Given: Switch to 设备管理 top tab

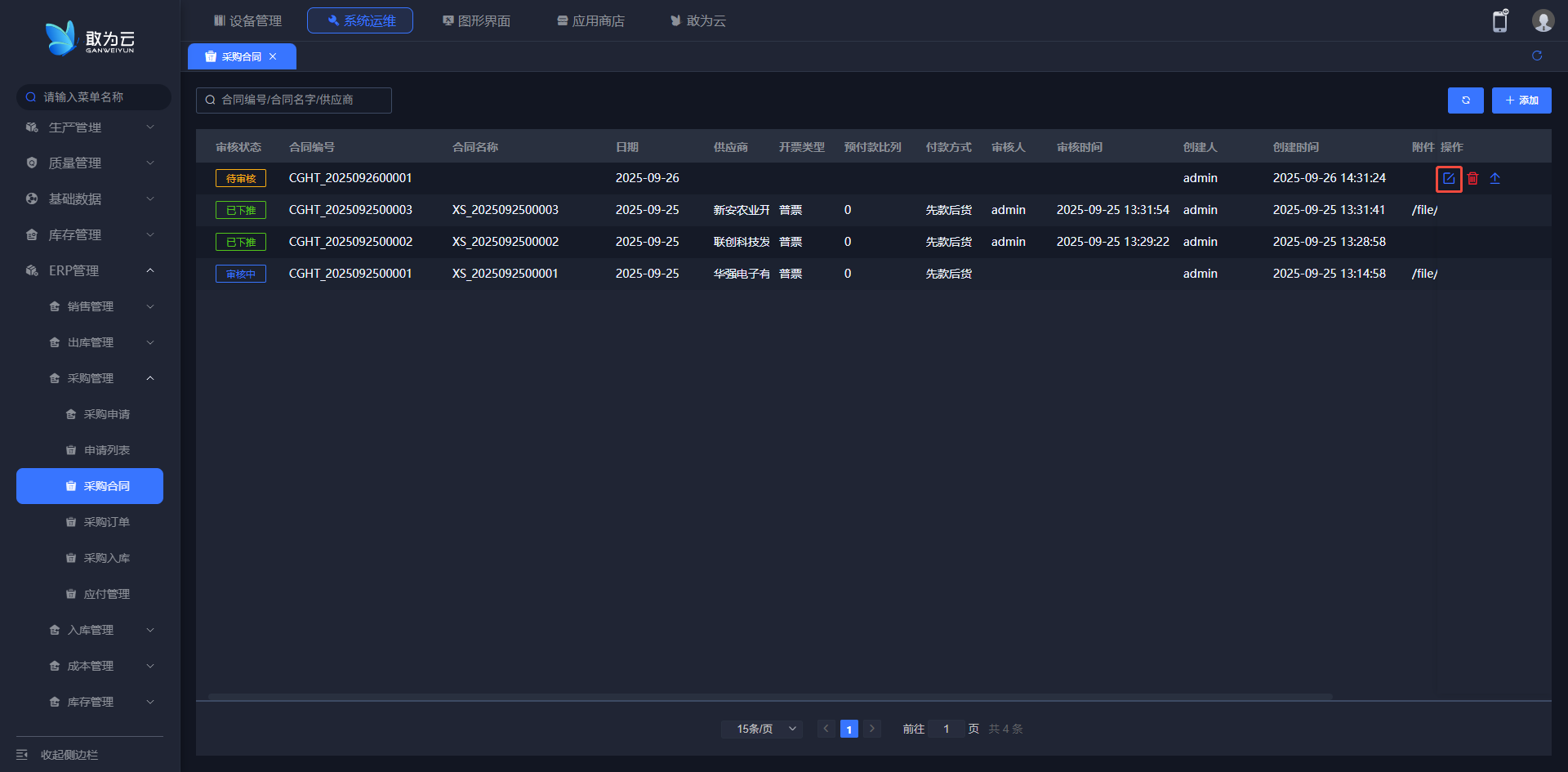Looking at the screenshot, I should point(247,20).
